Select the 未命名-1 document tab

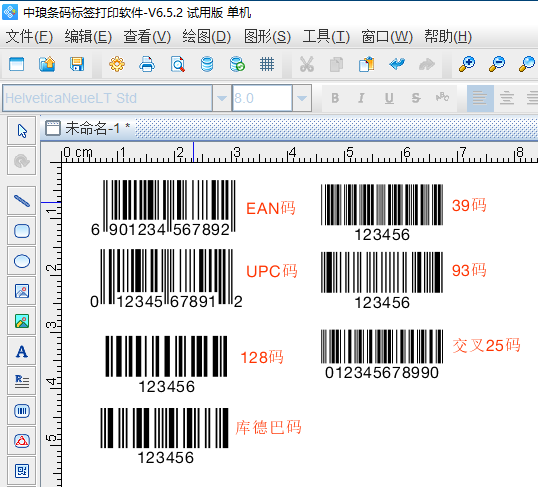[87, 128]
